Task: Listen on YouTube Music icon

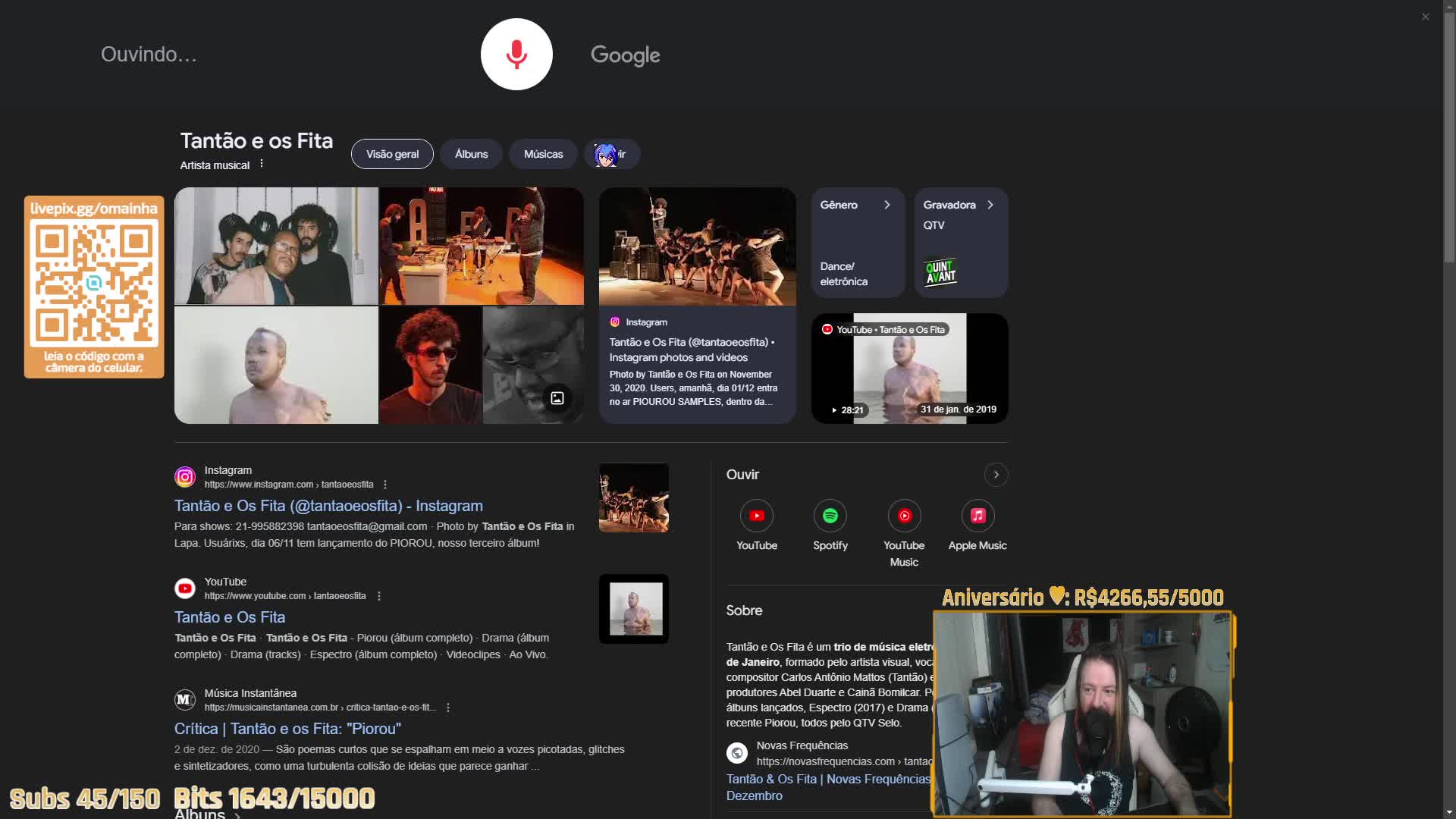Action: 904,516
